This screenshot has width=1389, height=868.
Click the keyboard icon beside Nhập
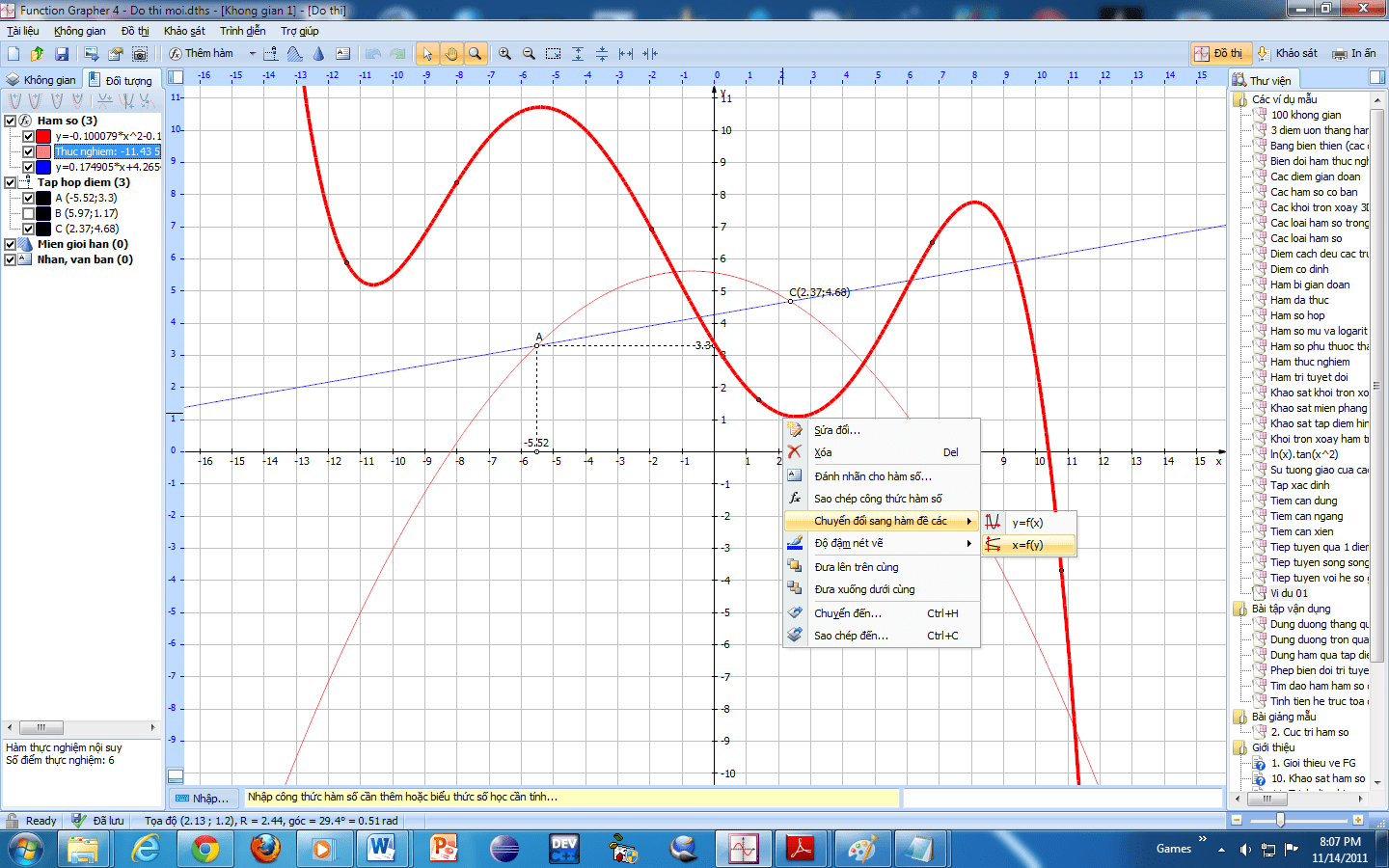point(181,798)
